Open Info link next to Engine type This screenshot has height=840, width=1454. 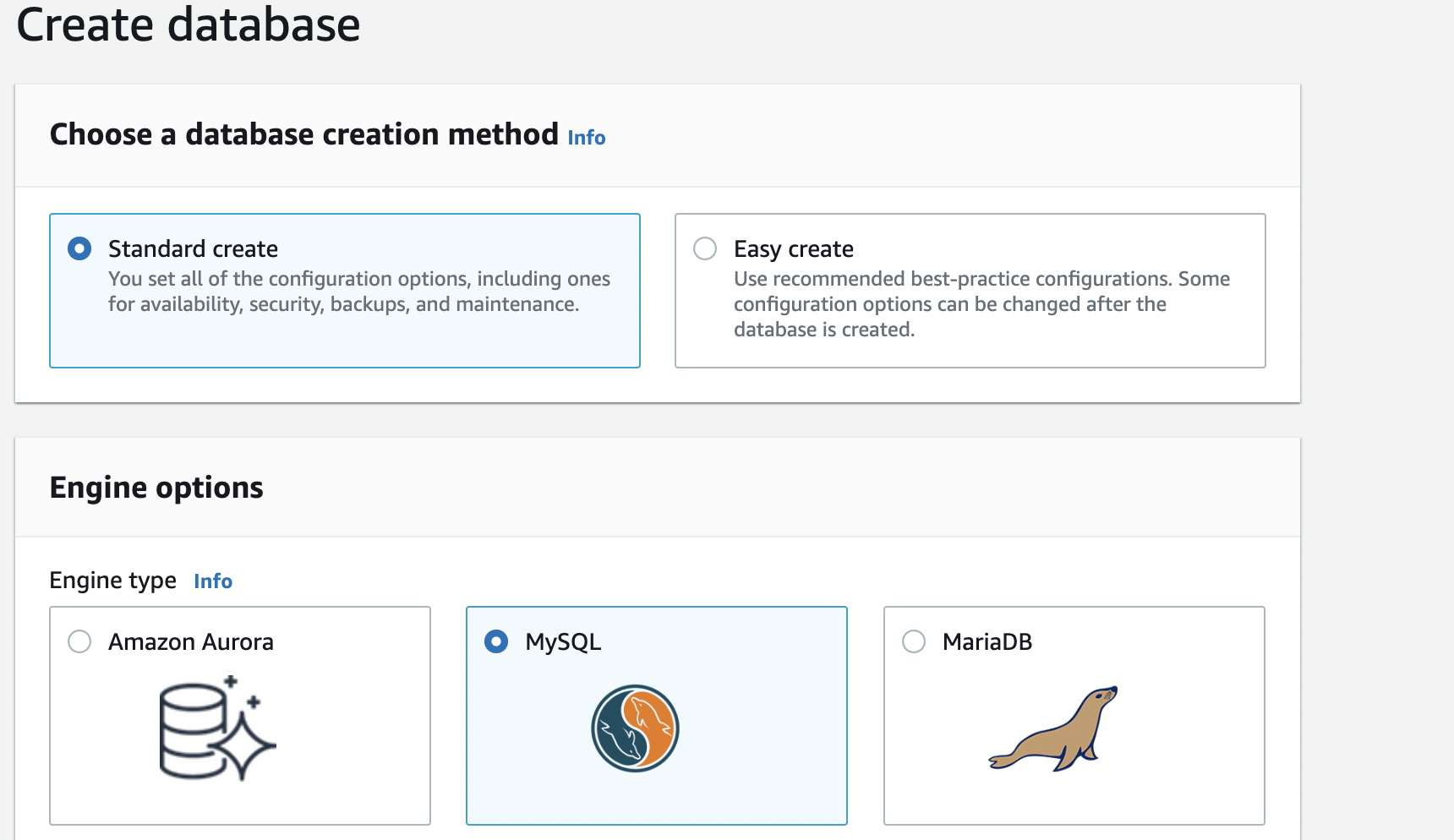pos(213,581)
